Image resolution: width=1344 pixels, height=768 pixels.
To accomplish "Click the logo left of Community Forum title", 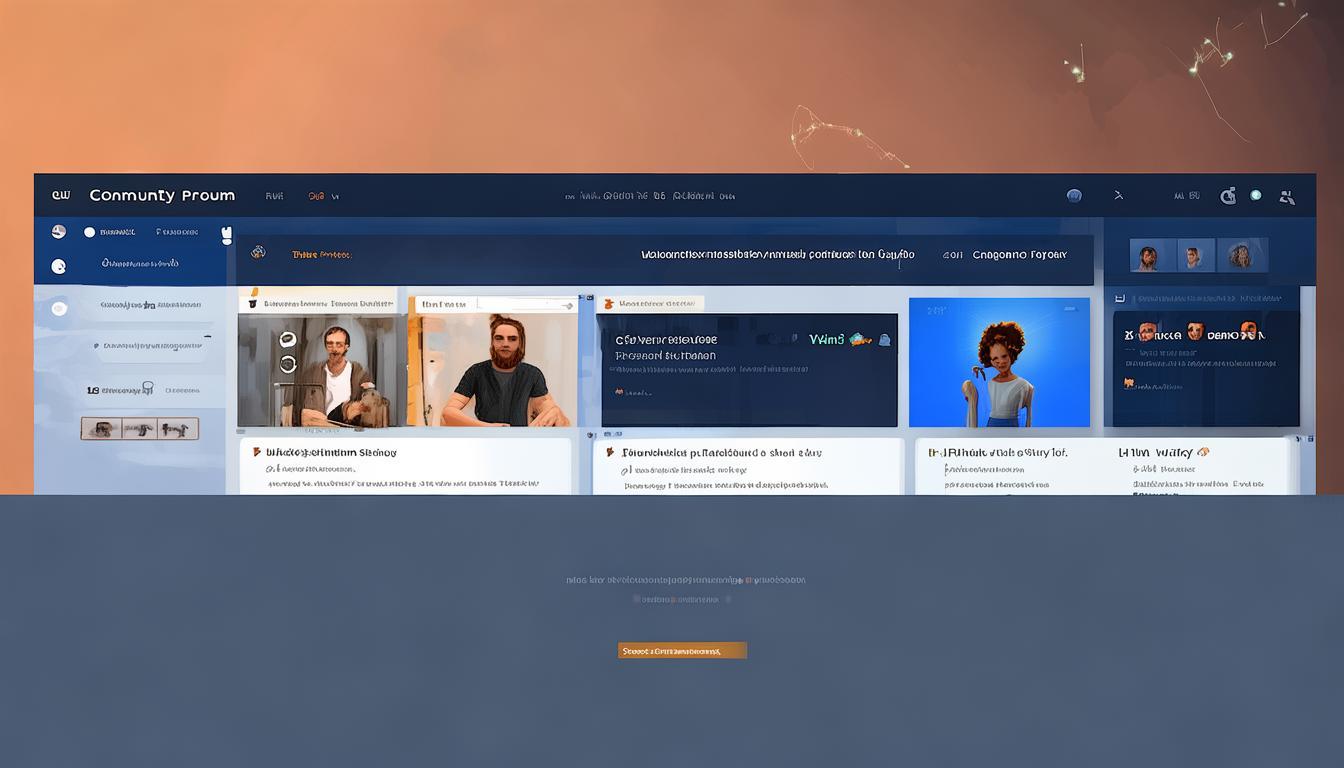I will (61, 196).
